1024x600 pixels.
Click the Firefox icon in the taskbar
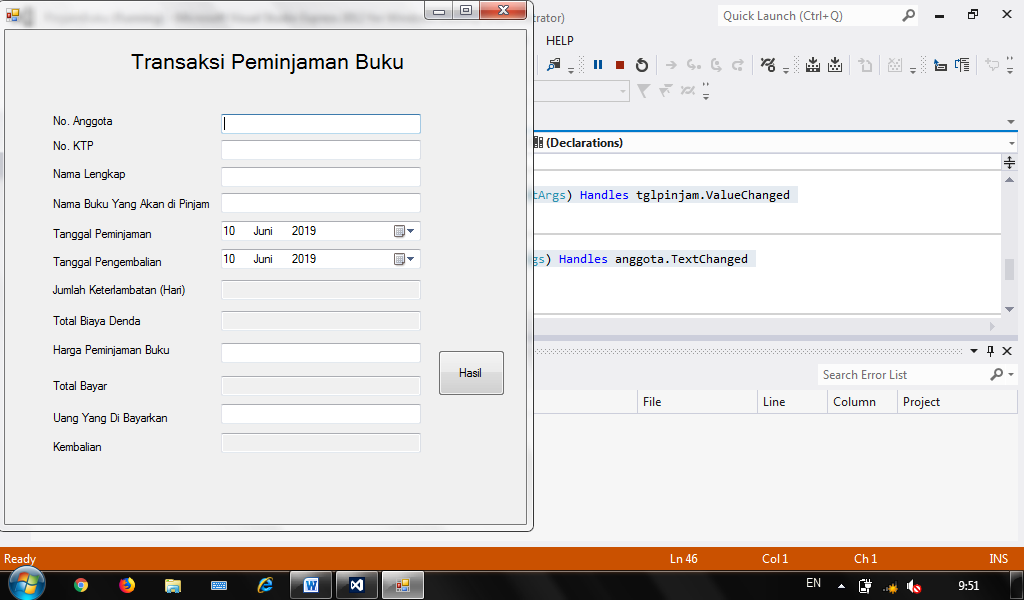point(127,585)
